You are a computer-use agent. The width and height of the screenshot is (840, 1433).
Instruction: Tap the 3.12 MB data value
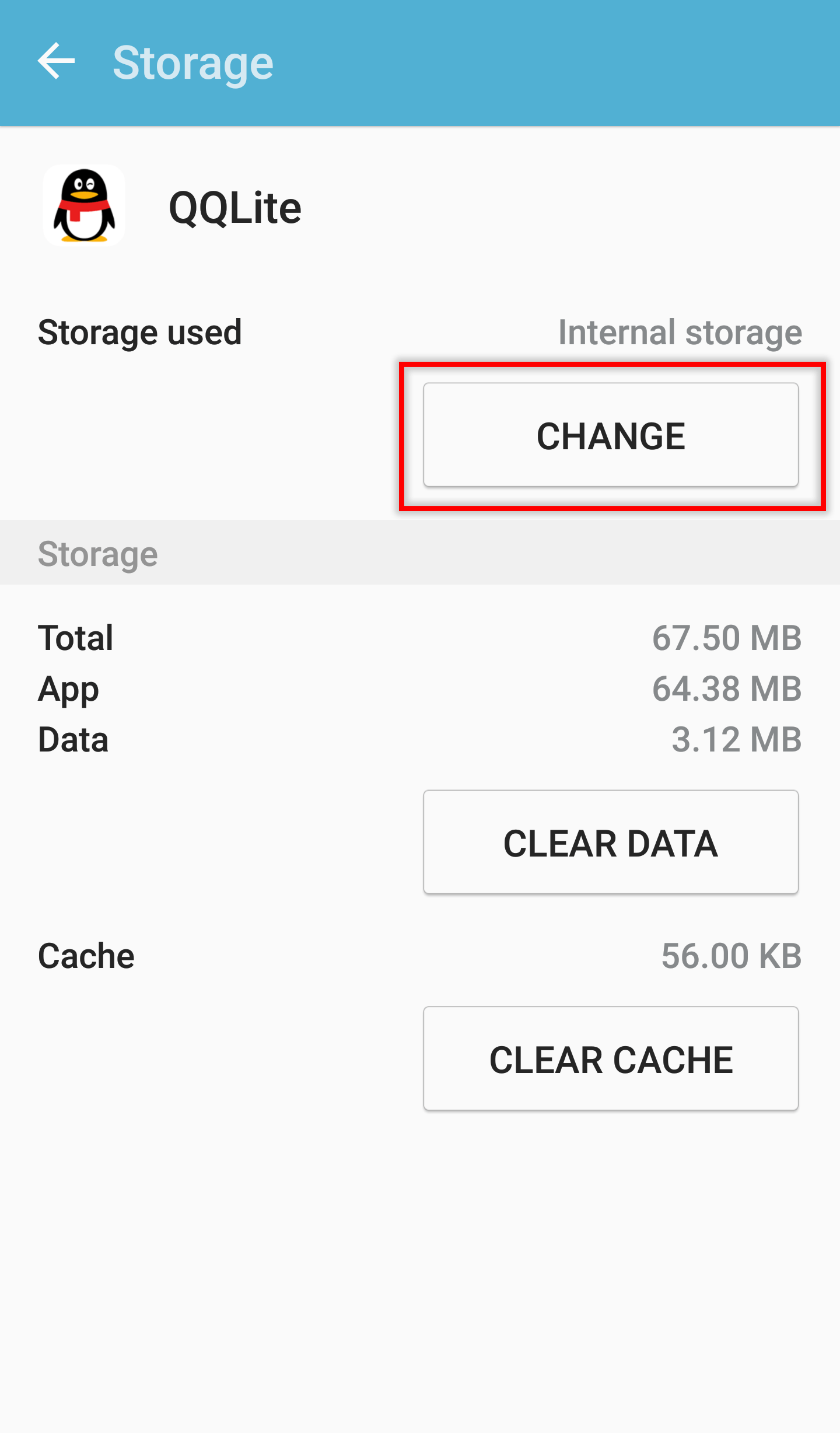pyautogui.click(x=736, y=740)
